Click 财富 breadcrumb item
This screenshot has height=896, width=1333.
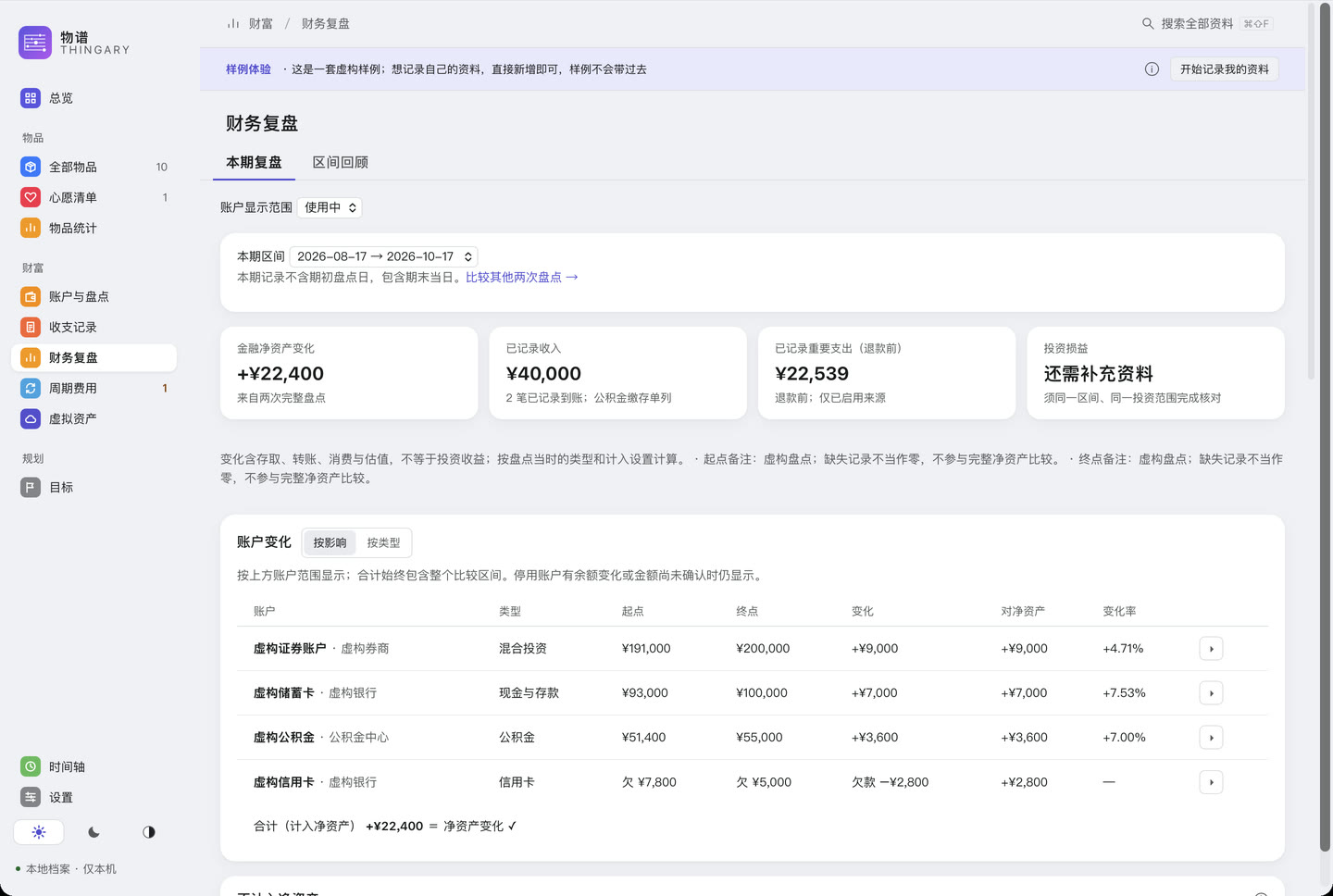coord(261,24)
